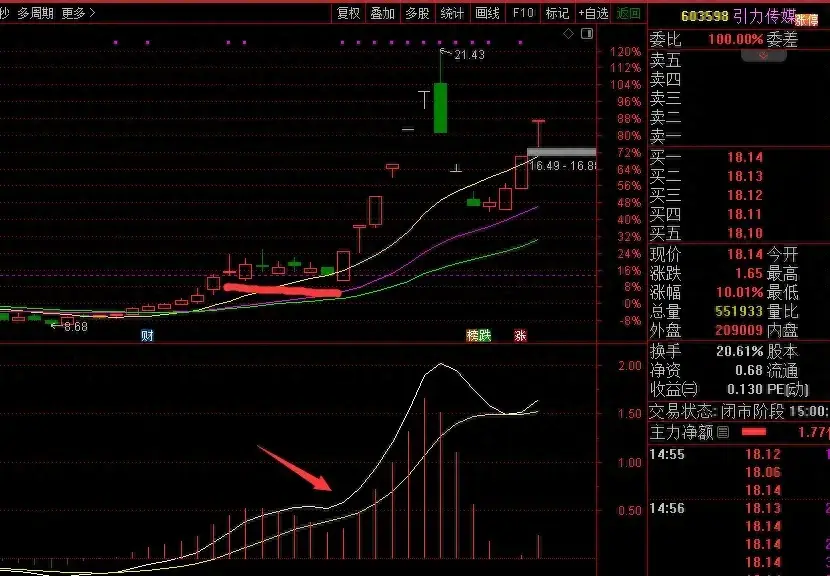Click the 8.68 low price label

tap(76, 327)
